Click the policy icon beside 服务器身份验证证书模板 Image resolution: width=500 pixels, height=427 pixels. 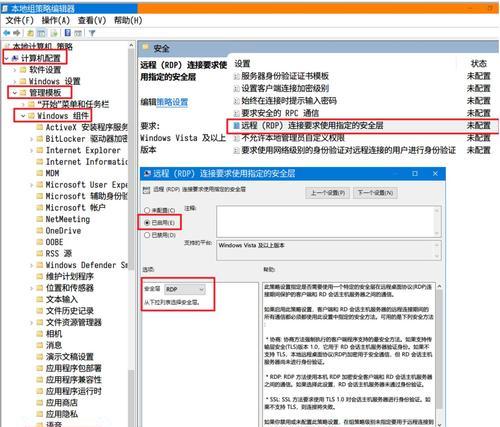coord(236,76)
